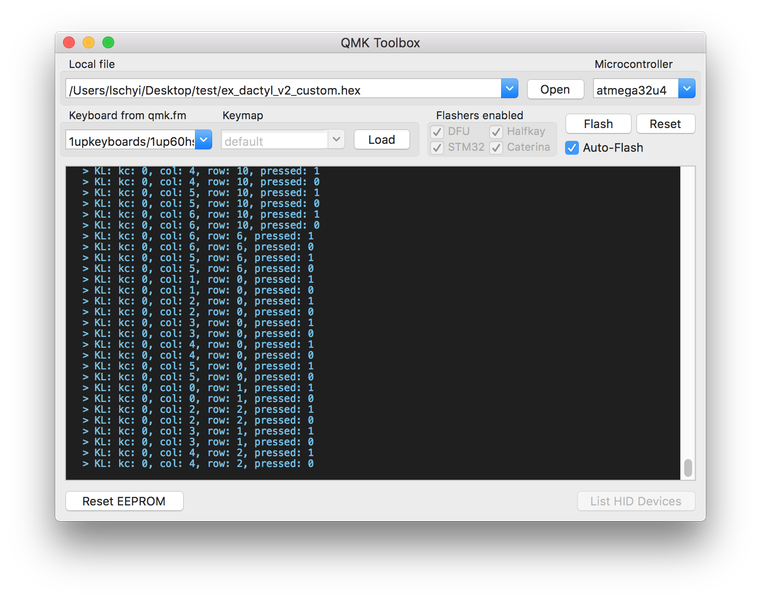761x600 pixels.
Task: Click console line 'col: 3, row: 1, pressed: 0'
Action: [x=198, y=442]
